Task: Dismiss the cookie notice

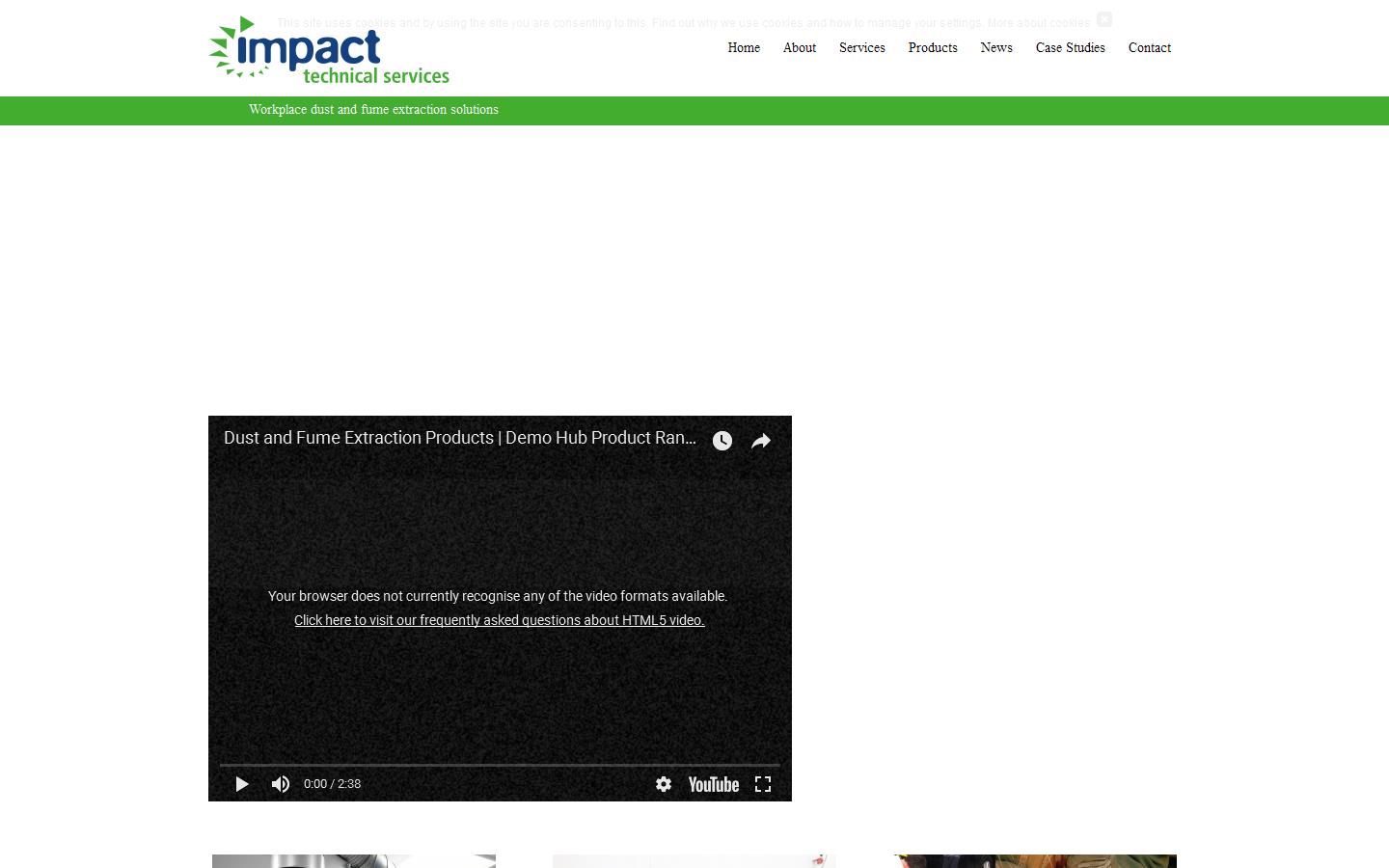Action: tap(1103, 19)
